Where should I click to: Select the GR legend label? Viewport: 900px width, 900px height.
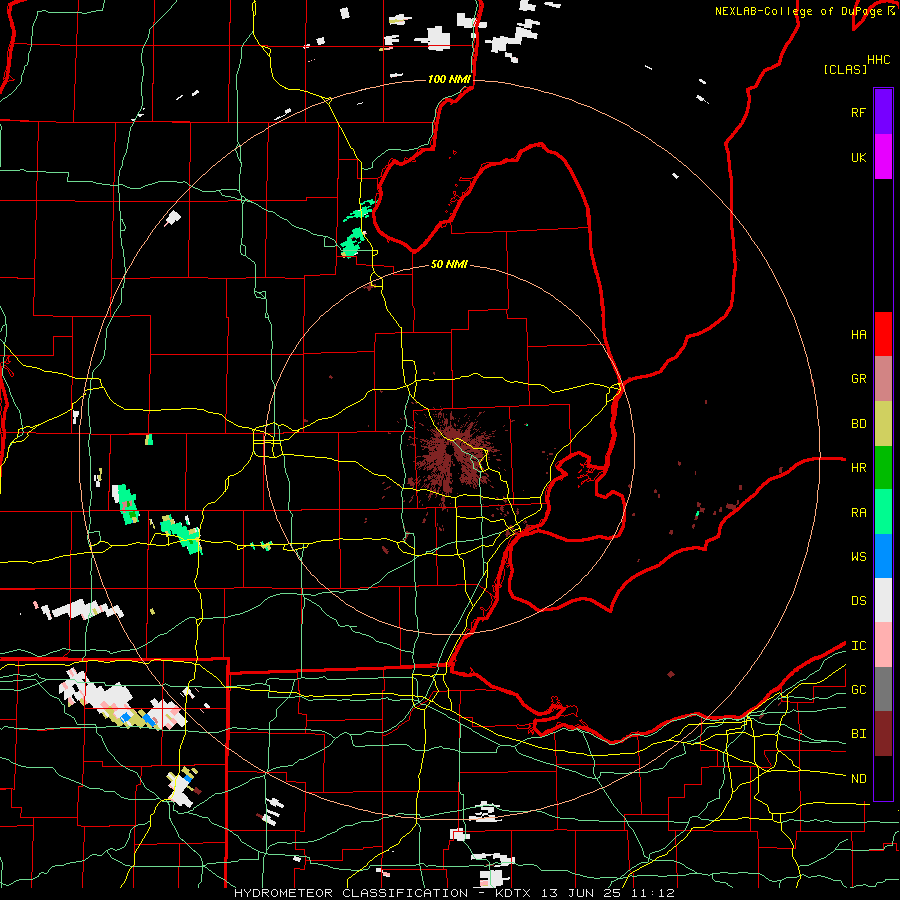[x=858, y=379]
